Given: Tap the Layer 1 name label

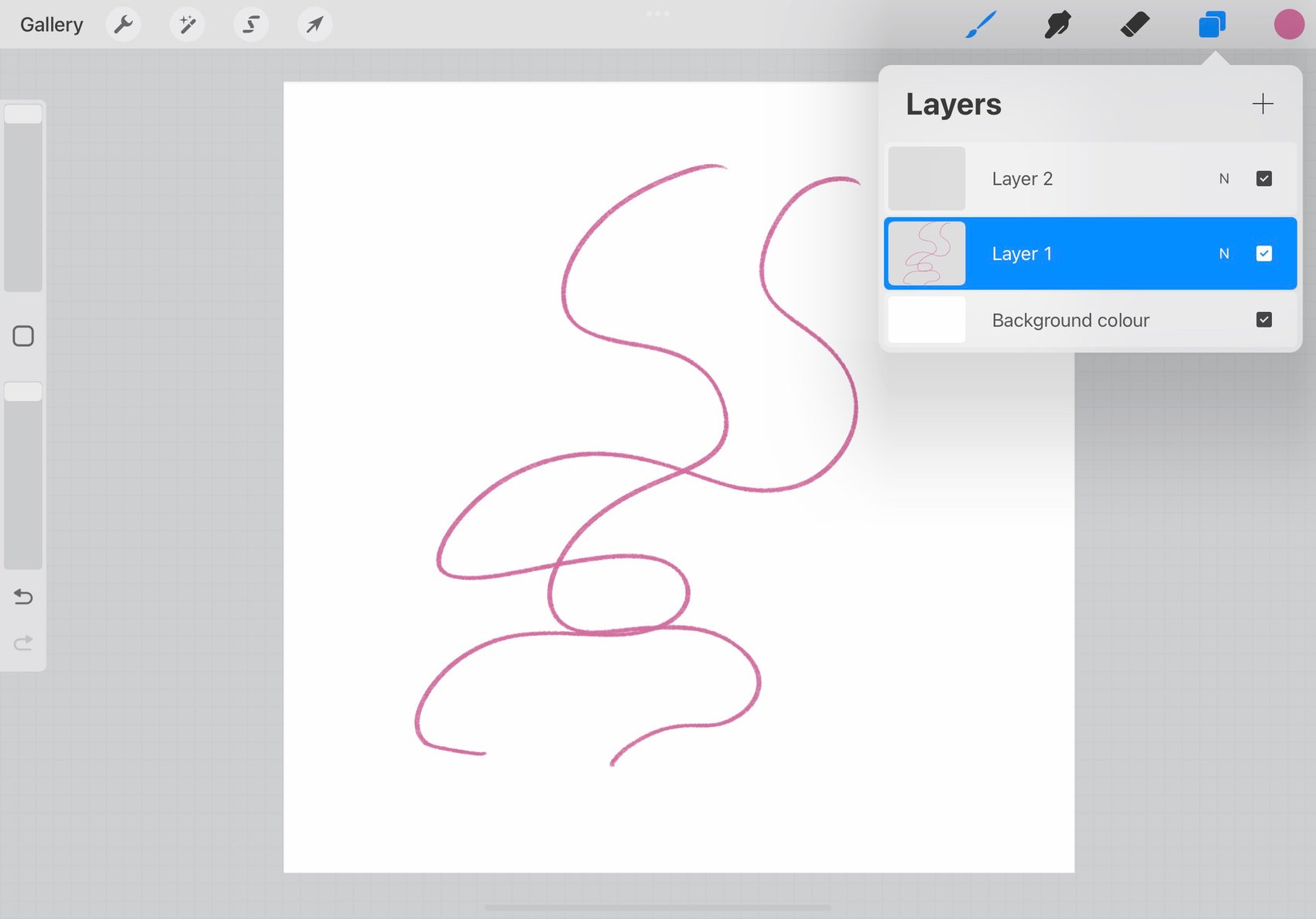Looking at the screenshot, I should (1022, 254).
